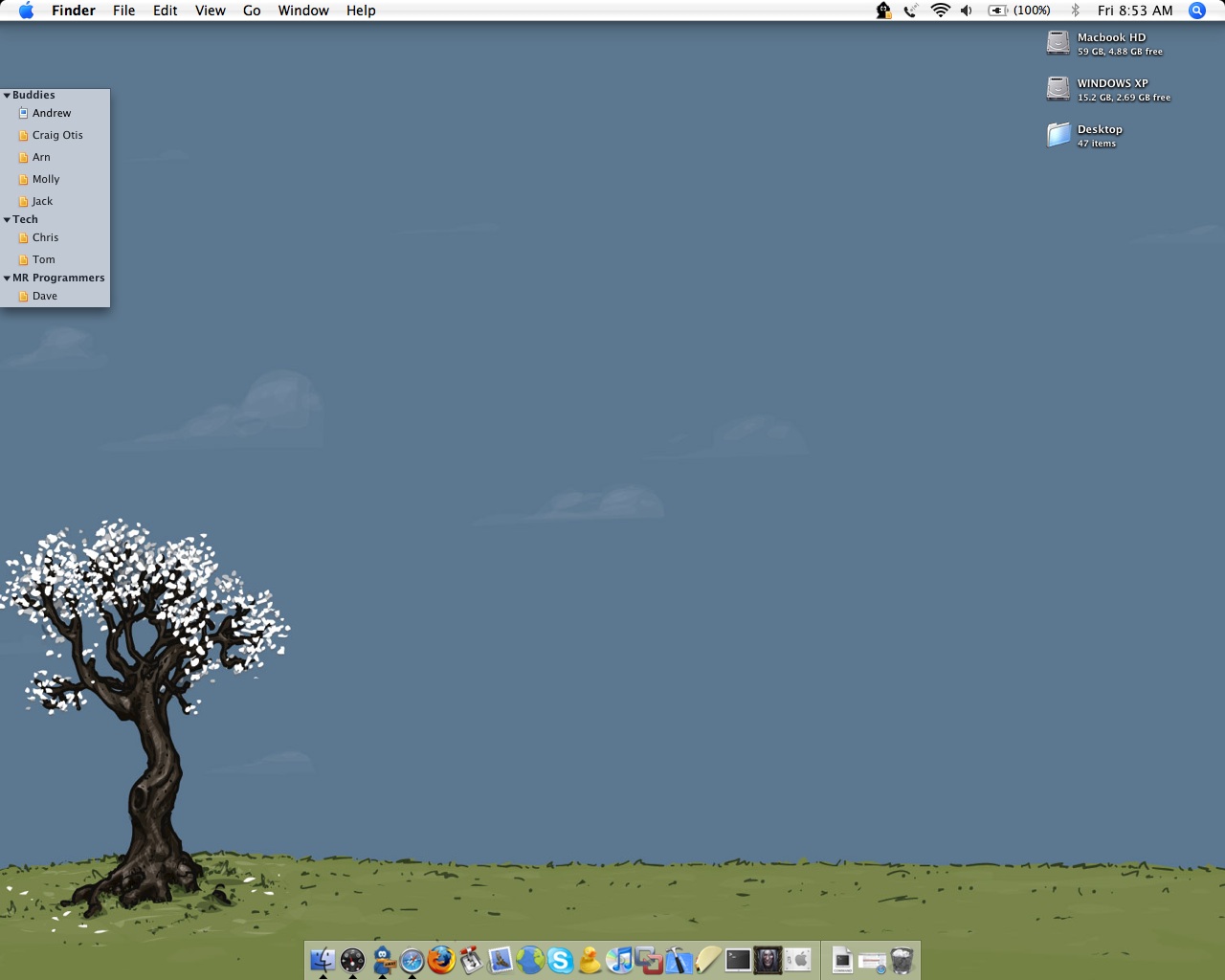The image size is (1225, 980).
Task: Select Tom in the Tech group
Action: pyautogui.click(x=55, y=259)
